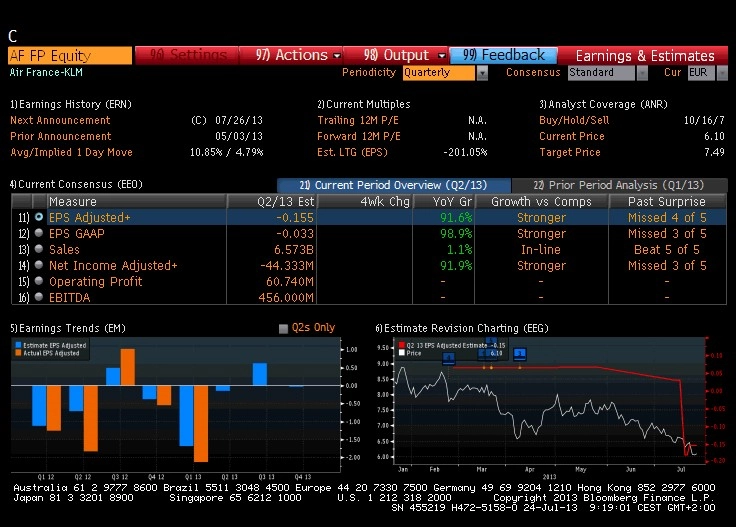Select the Net Income Adjusted+ radio button
This screenshot has height=527, width=736.
coord(39,265)
